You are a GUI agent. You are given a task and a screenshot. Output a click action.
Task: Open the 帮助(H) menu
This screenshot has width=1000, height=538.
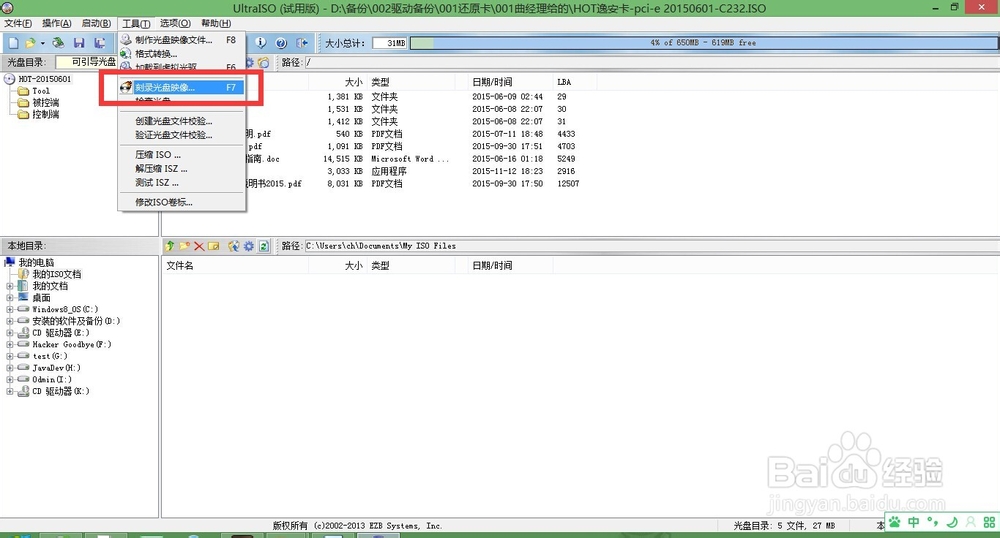(216, 23)
